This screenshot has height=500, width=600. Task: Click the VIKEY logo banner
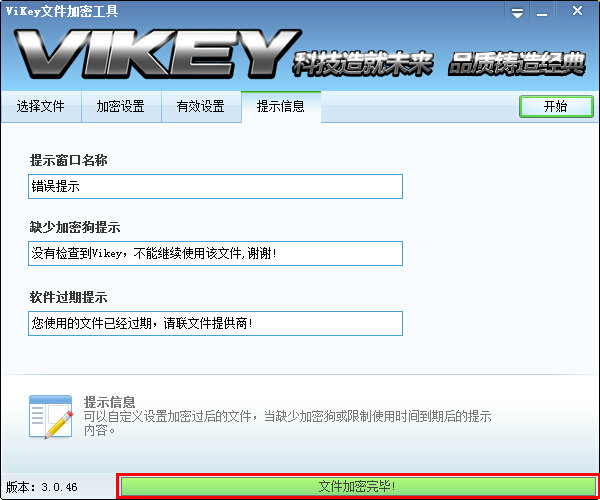[x=157, y=55]
